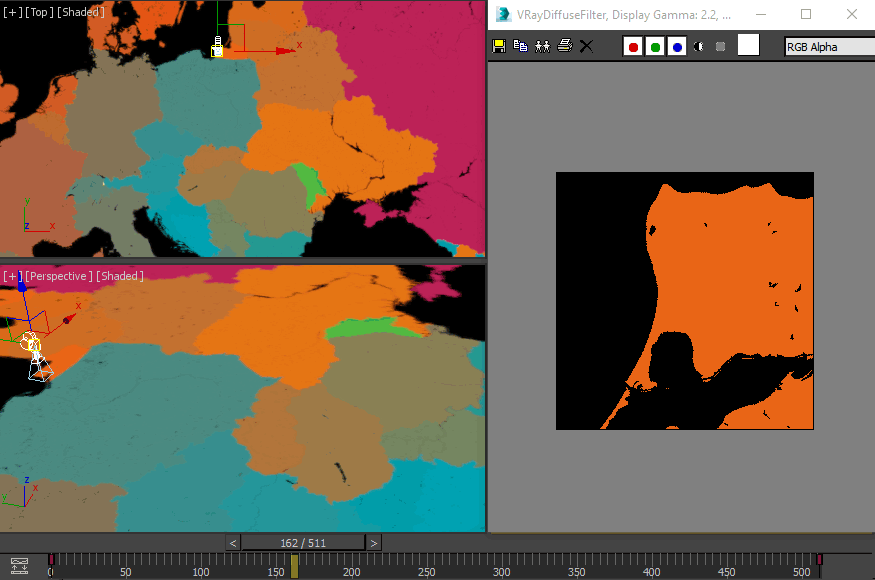Click the 3ds Max logo in the render window title bar
Viewport: 875px width, 580px height.
click(x=504, y=15)
